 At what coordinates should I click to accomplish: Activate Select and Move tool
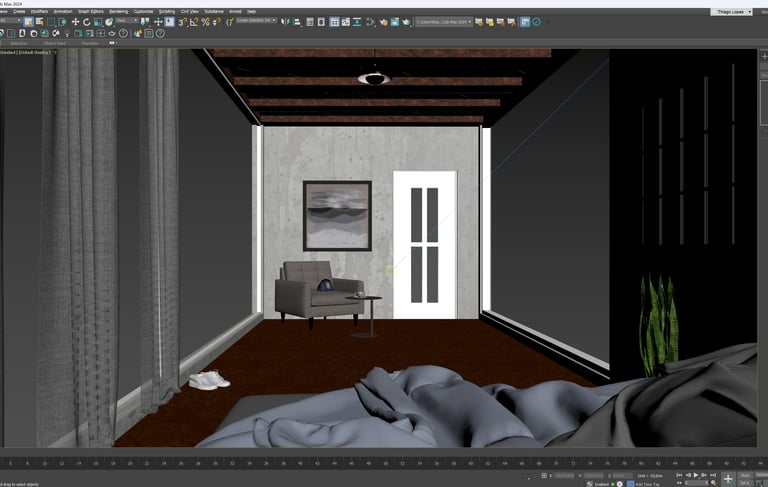[75, 22]
